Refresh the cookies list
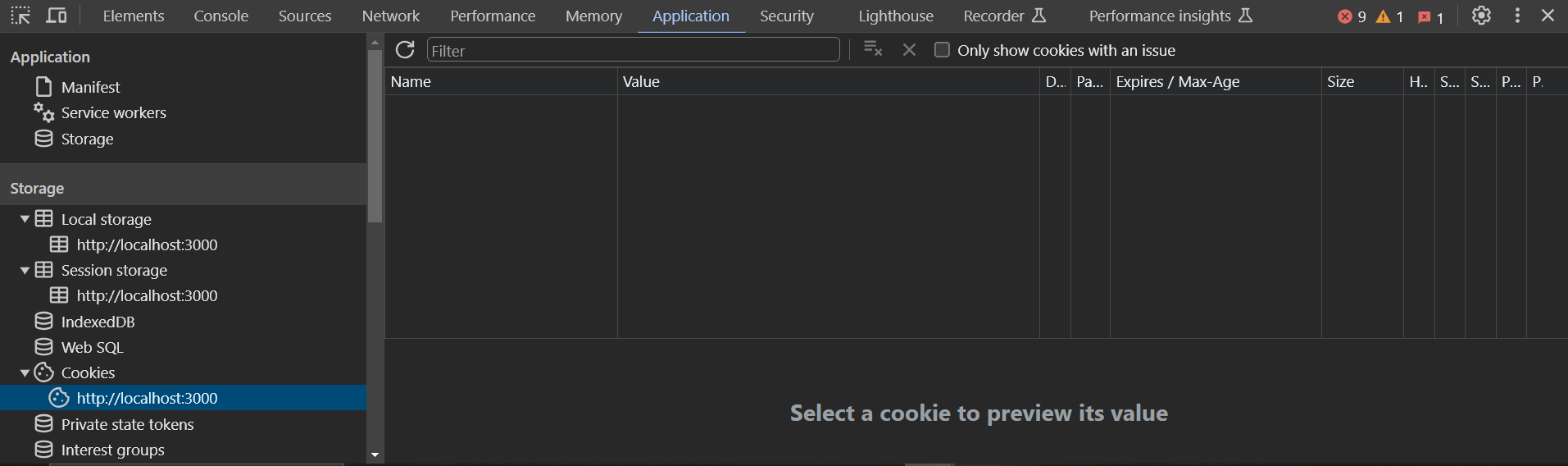Image resolution: width=1568 pixels, height=466 pixels. point(405,50)
